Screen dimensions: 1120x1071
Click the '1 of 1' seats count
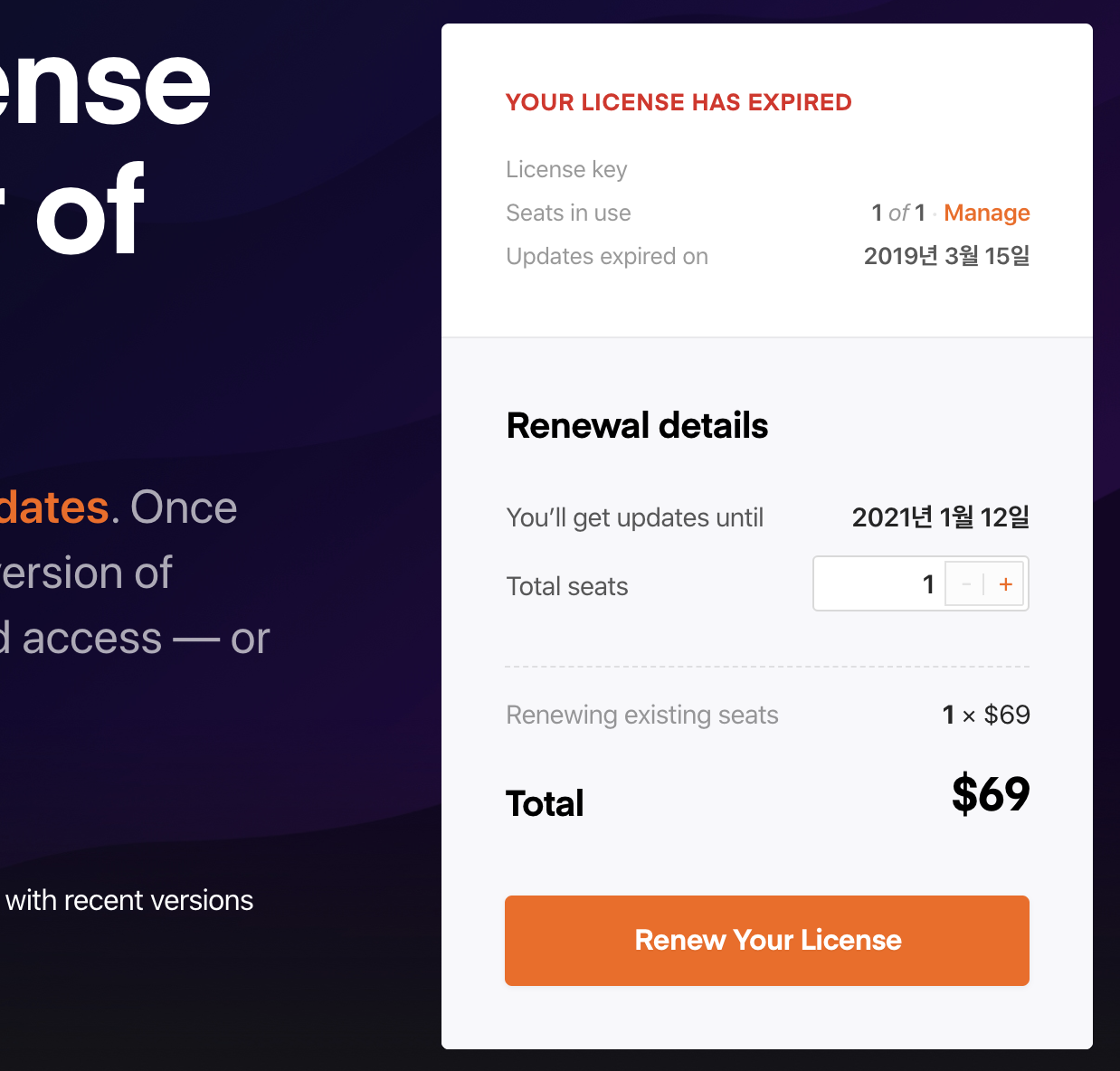pyautogui.click(x=897, y=213)
